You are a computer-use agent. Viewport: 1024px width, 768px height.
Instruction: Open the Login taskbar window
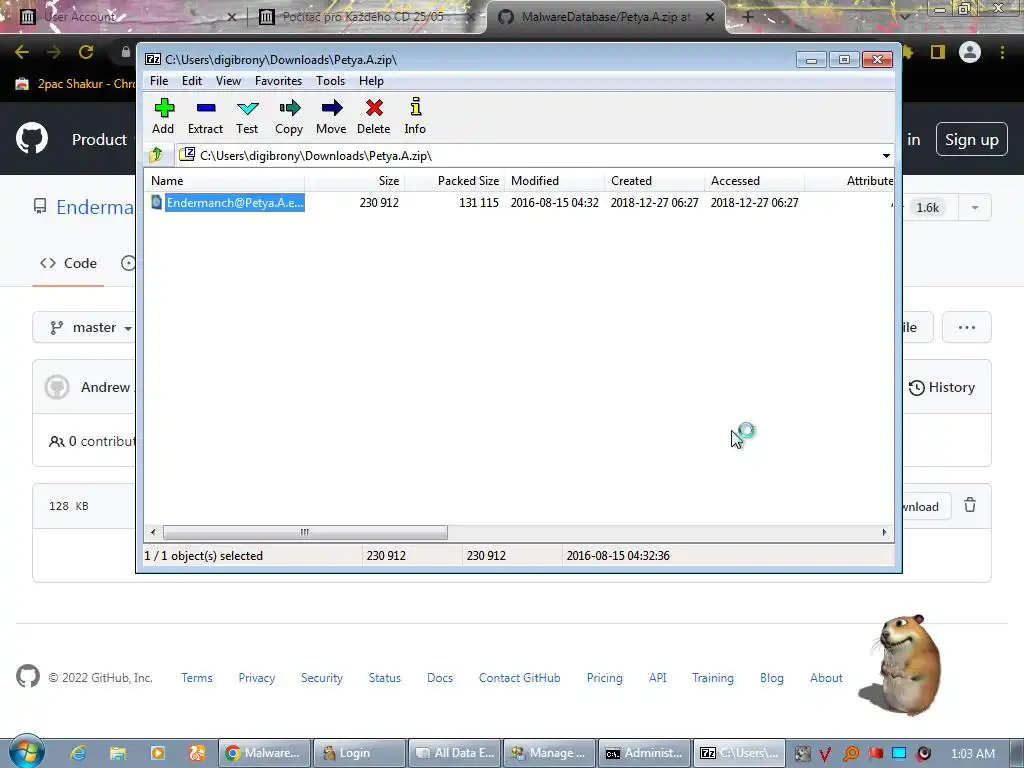[x=360, y=753]
